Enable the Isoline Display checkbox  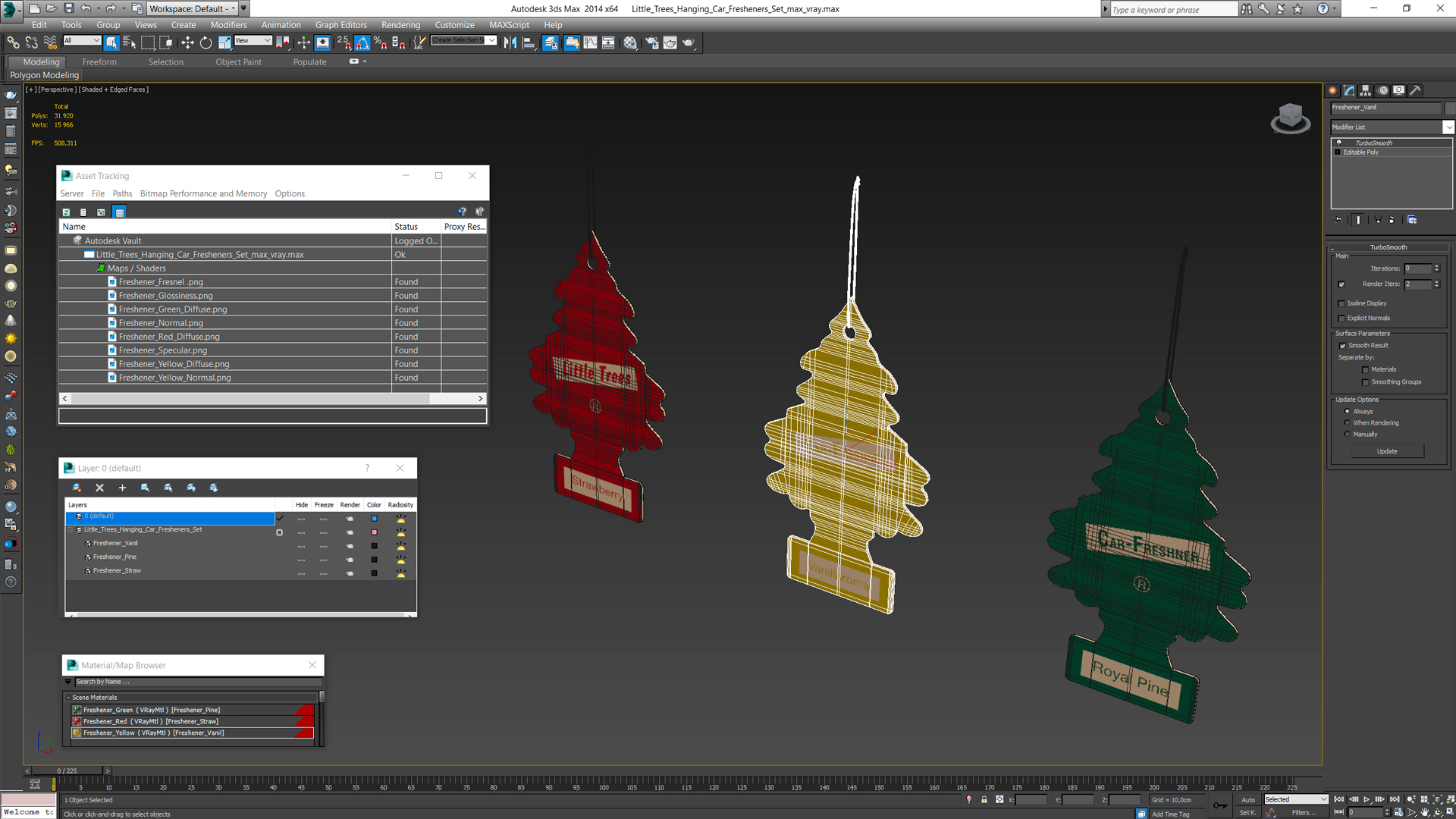(x=1341, y=303)
